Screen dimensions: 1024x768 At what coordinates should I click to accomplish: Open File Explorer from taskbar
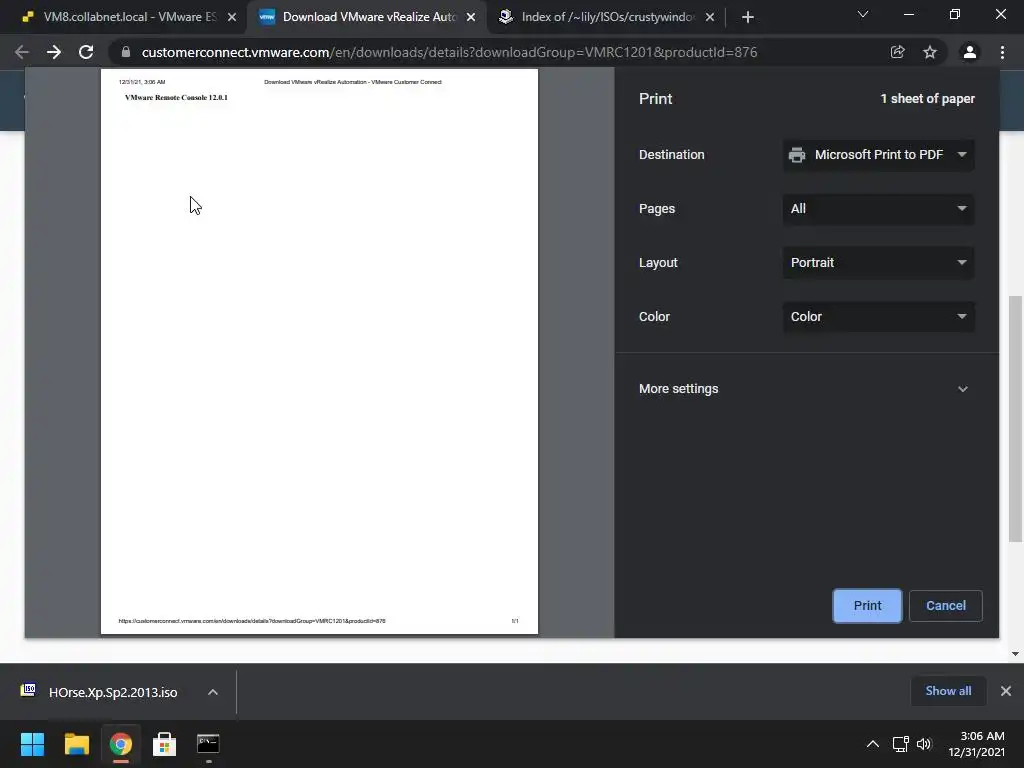tap(76, 744)
